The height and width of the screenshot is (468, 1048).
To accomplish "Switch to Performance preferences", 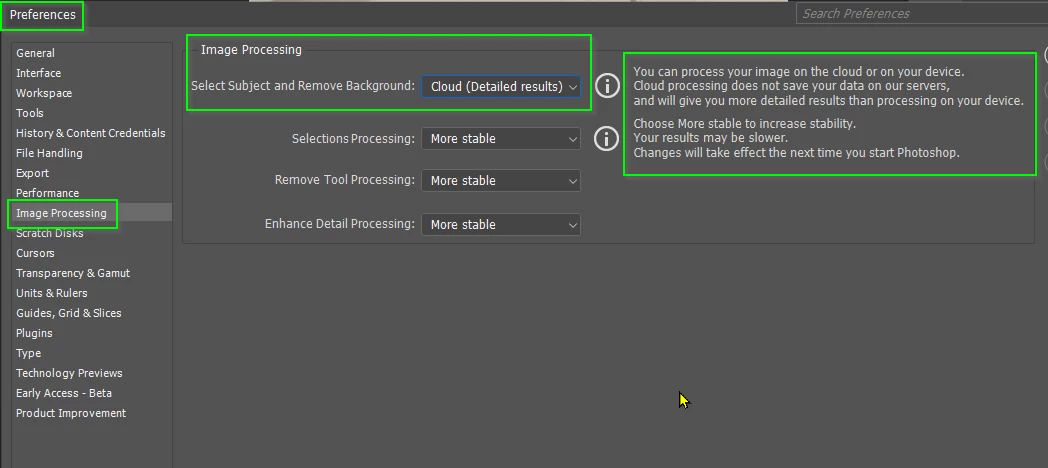I will point(47,193).
